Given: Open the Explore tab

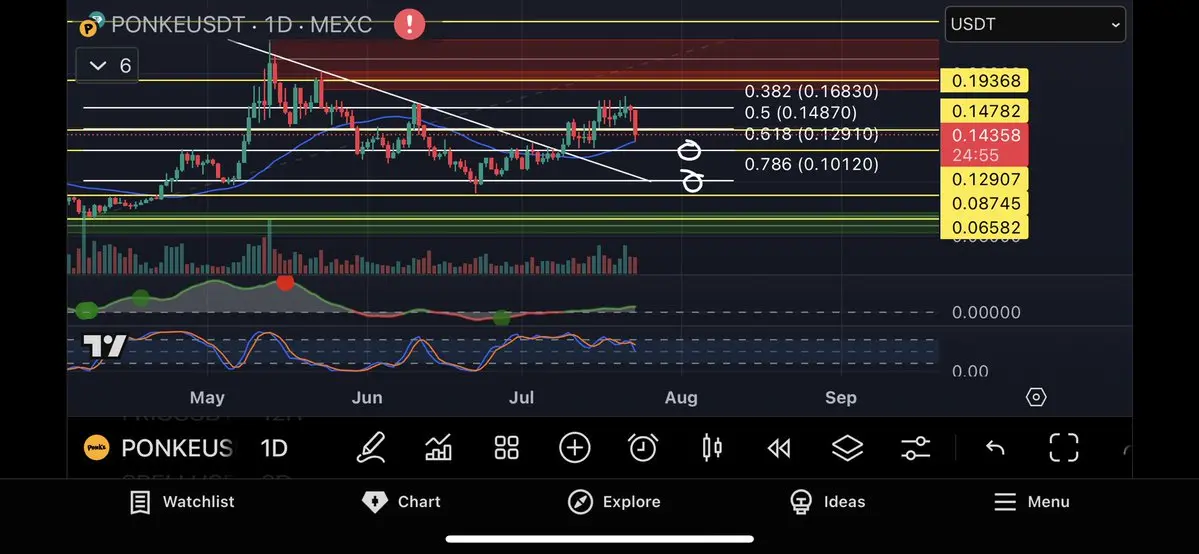Looking at the screenshot, I should (614, 502).
